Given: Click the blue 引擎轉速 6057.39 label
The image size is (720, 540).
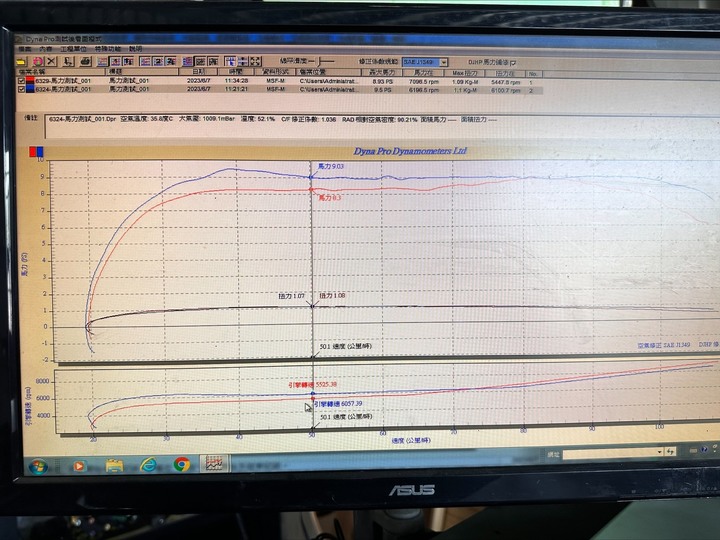Looking at the screenshot, I should [338, 404].
